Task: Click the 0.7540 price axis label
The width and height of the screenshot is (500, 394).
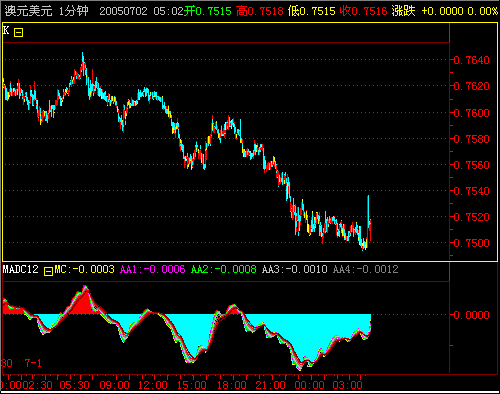Action: point(472,191)
